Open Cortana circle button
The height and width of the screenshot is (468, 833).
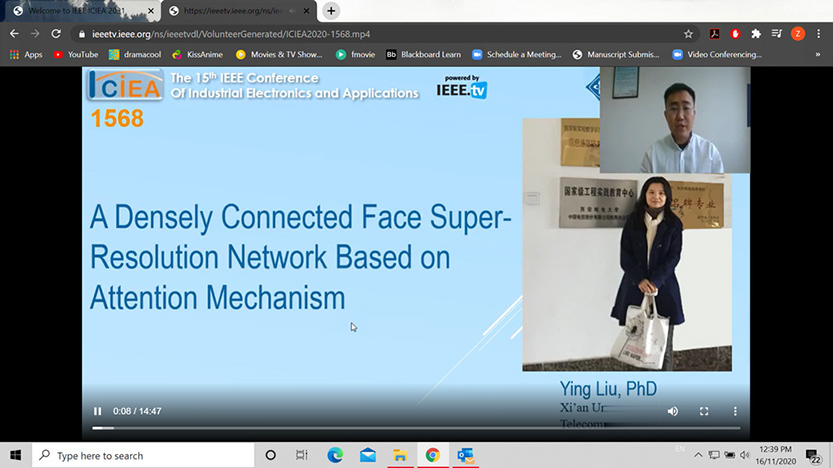[x=270, y=455]
